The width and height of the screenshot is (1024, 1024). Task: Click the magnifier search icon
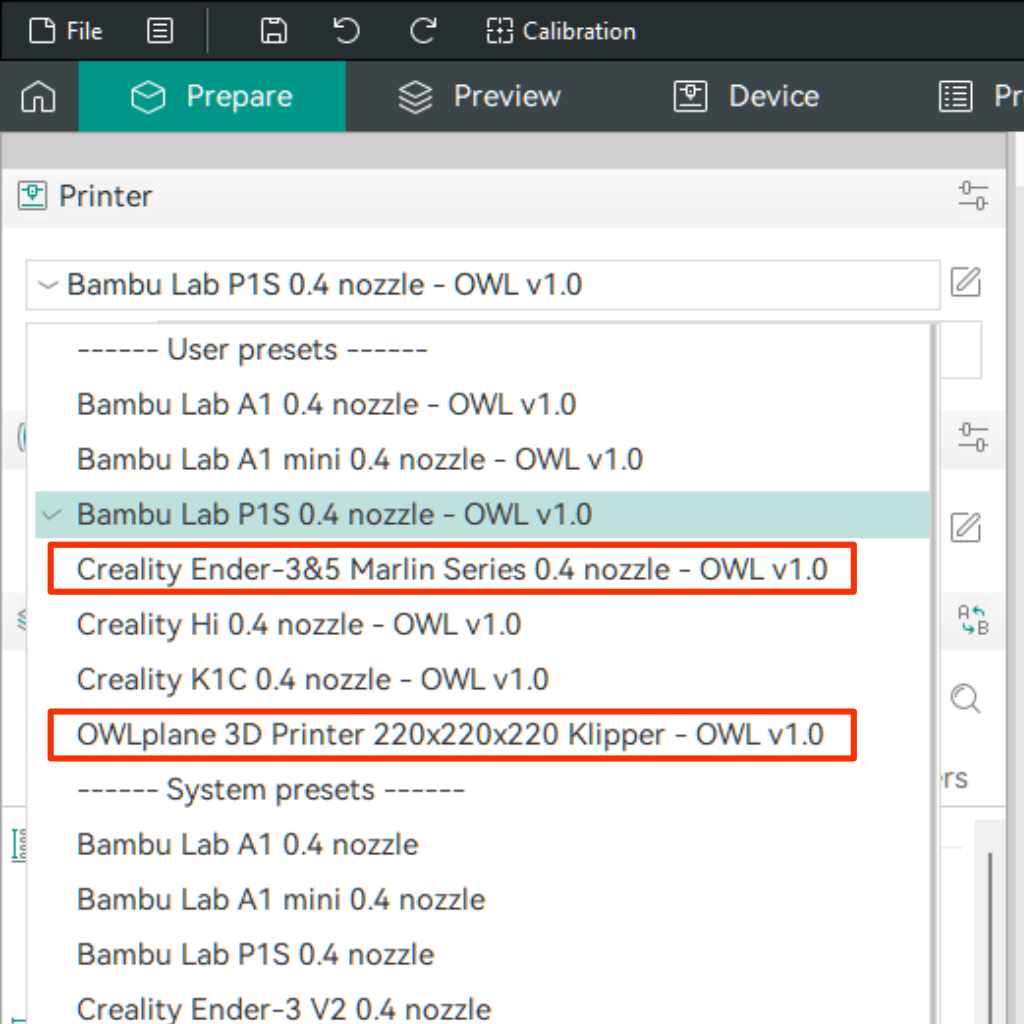[x=965, y=698]
